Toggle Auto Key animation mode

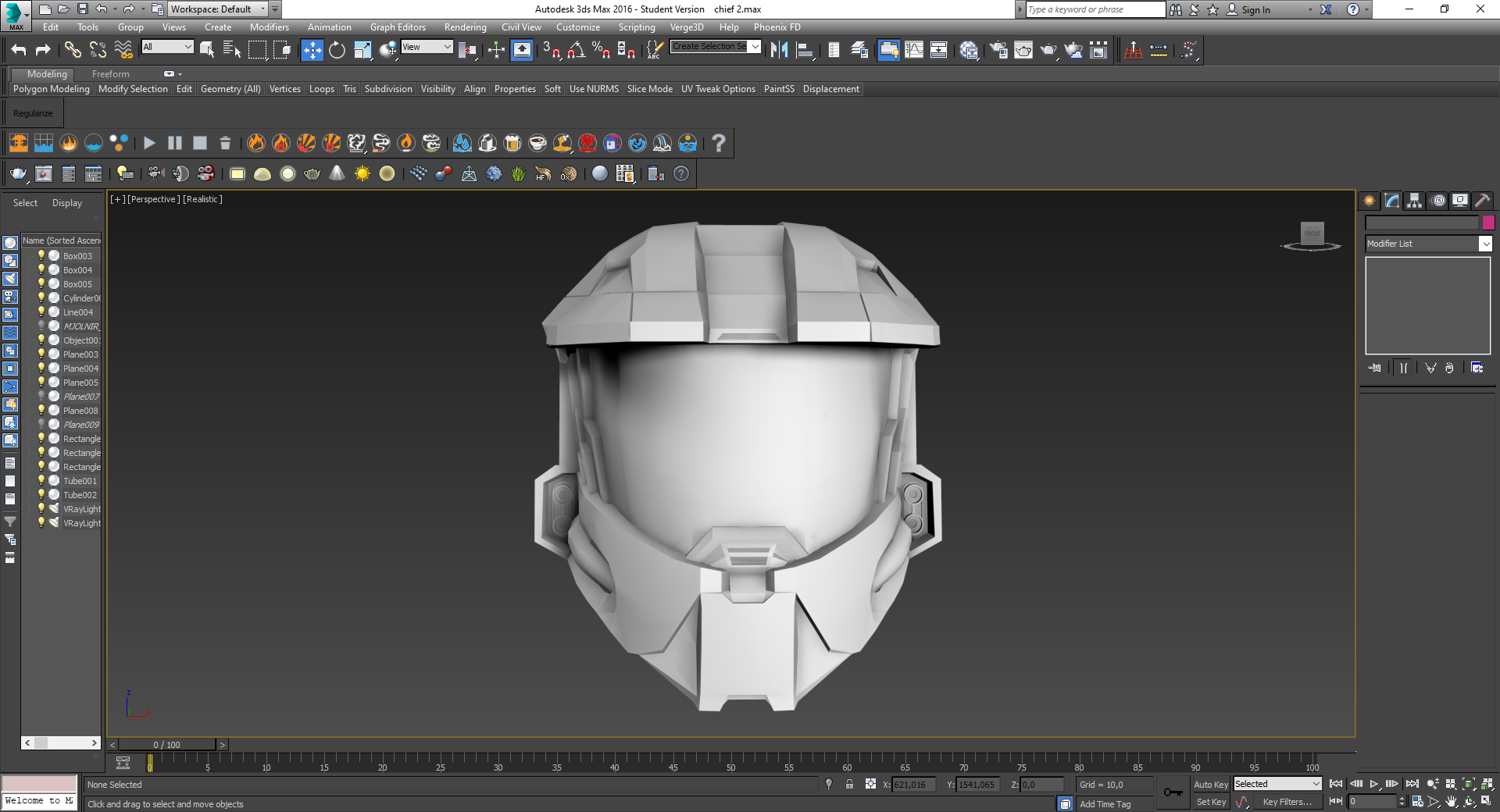1210,785
